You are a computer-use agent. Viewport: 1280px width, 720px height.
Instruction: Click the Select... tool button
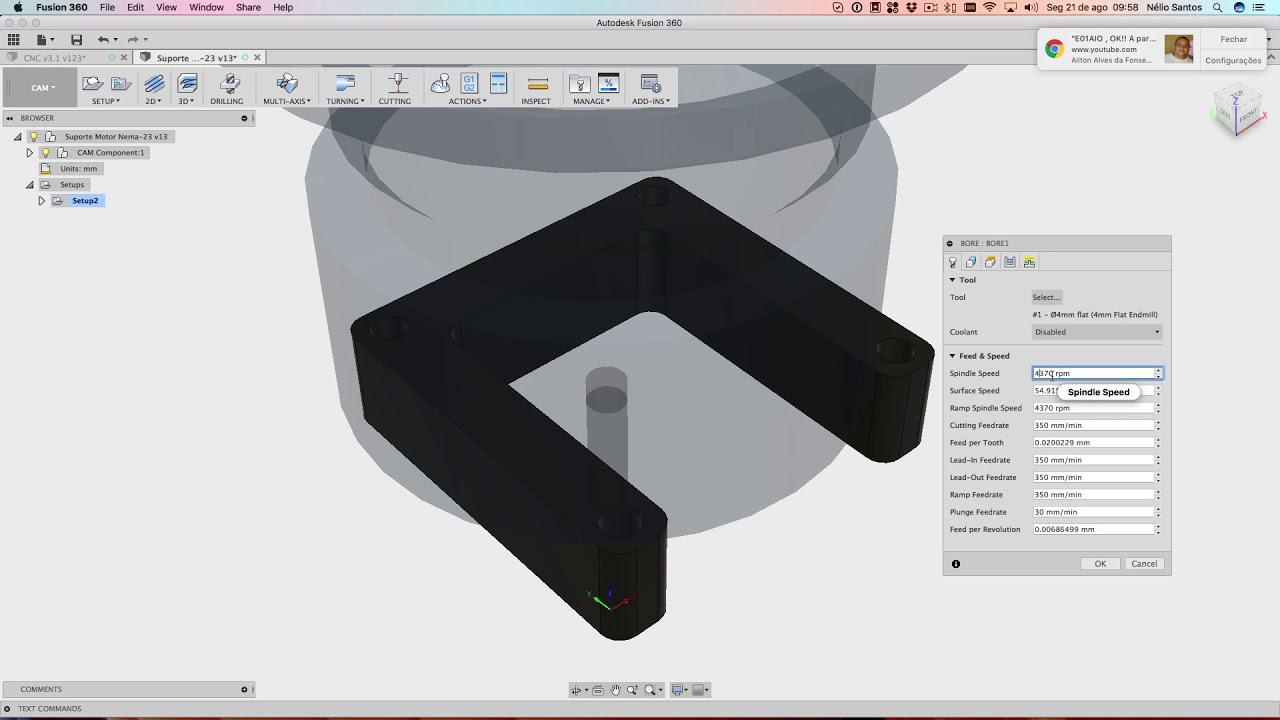click(x=1047, y=297)
